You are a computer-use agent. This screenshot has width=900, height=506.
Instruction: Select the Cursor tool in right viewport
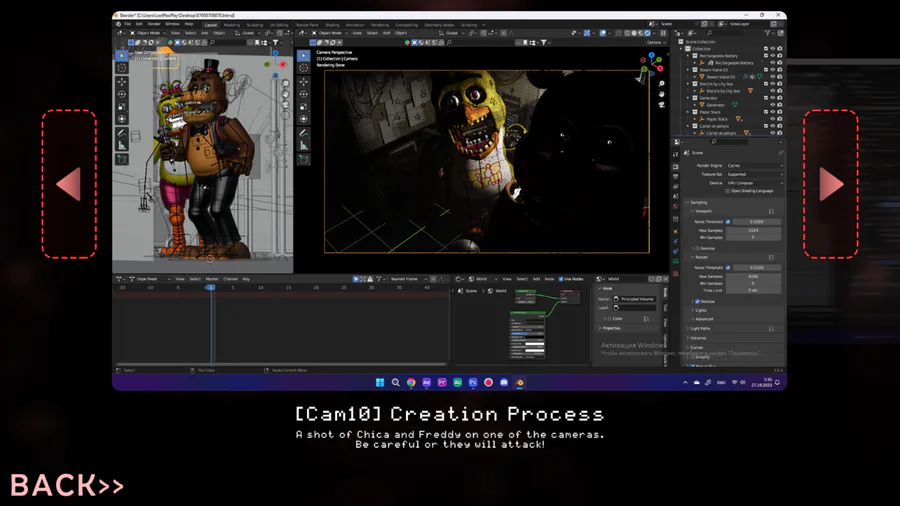point(304,68)
